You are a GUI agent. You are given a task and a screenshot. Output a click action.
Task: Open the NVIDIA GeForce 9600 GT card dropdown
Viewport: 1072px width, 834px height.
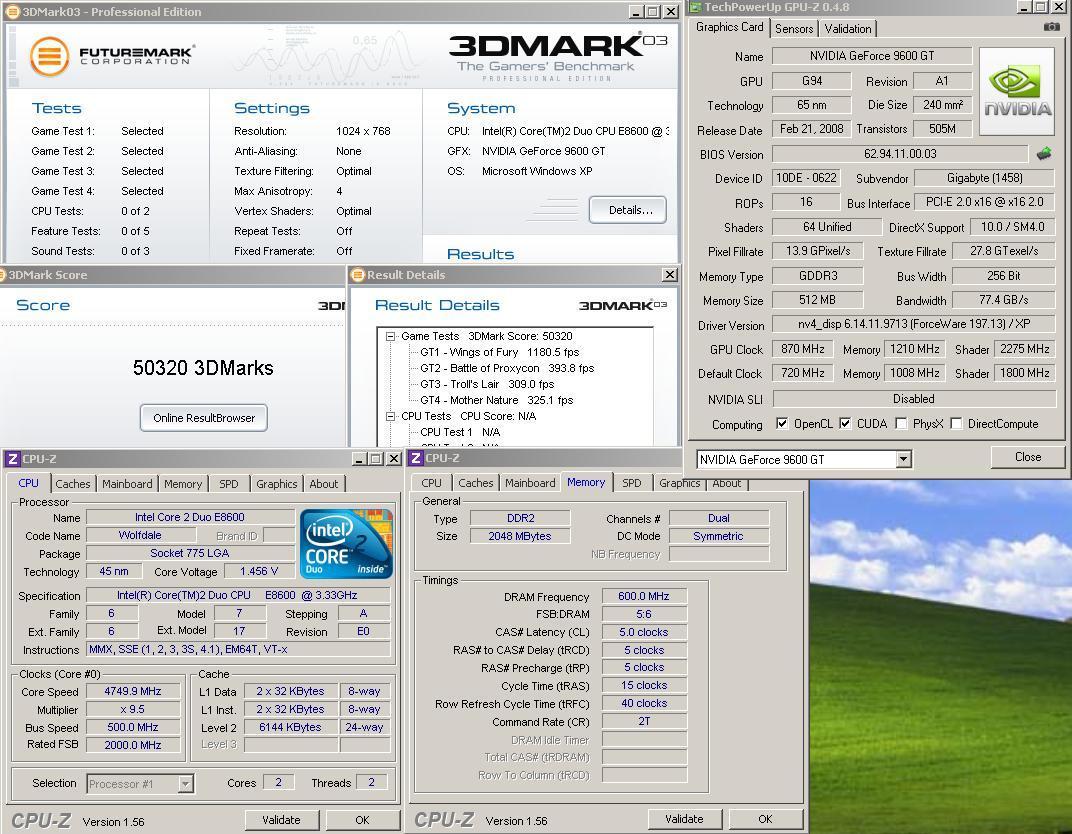coord(904,459)
